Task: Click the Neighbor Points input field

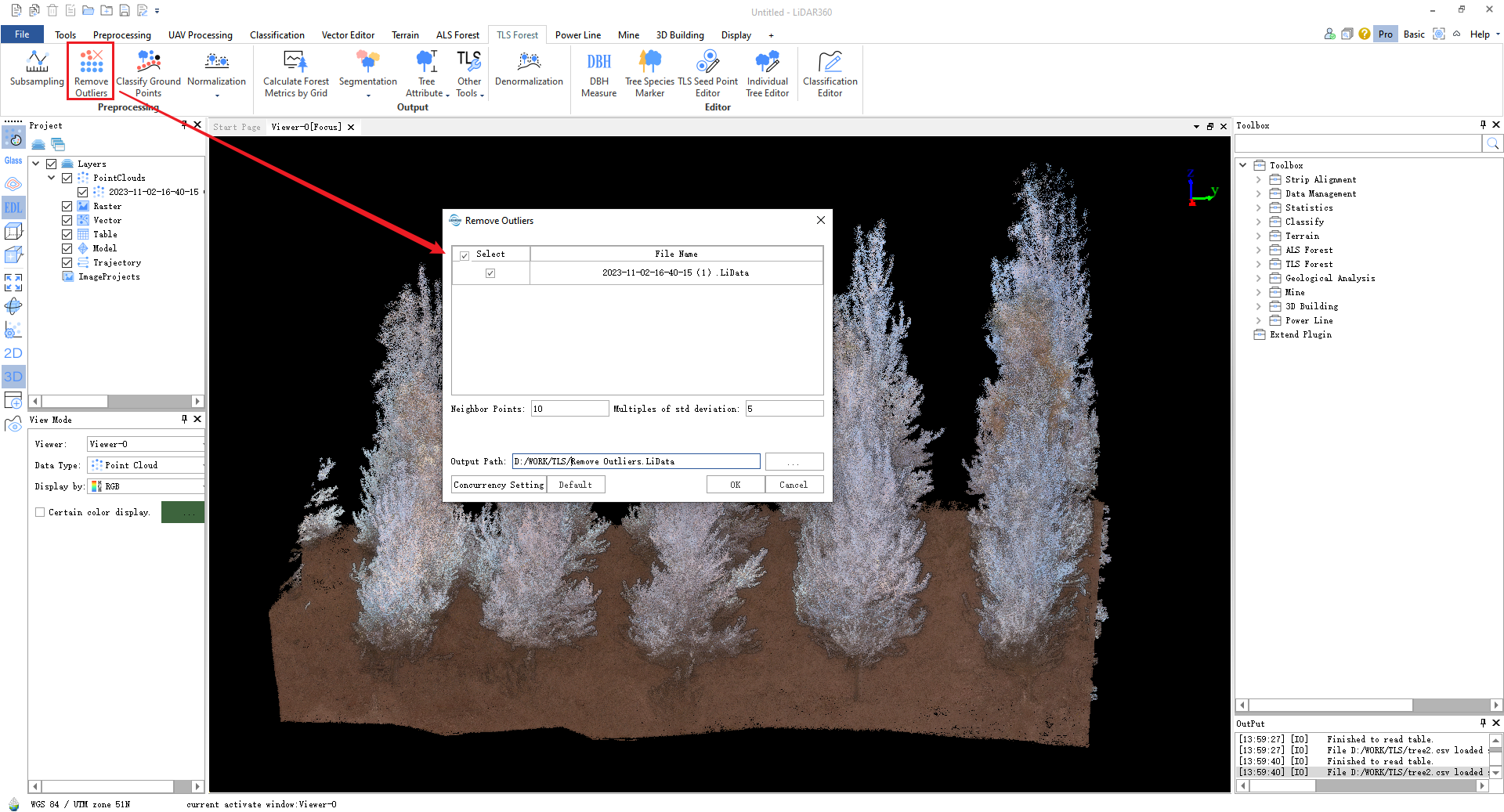Action: (569, 409)
